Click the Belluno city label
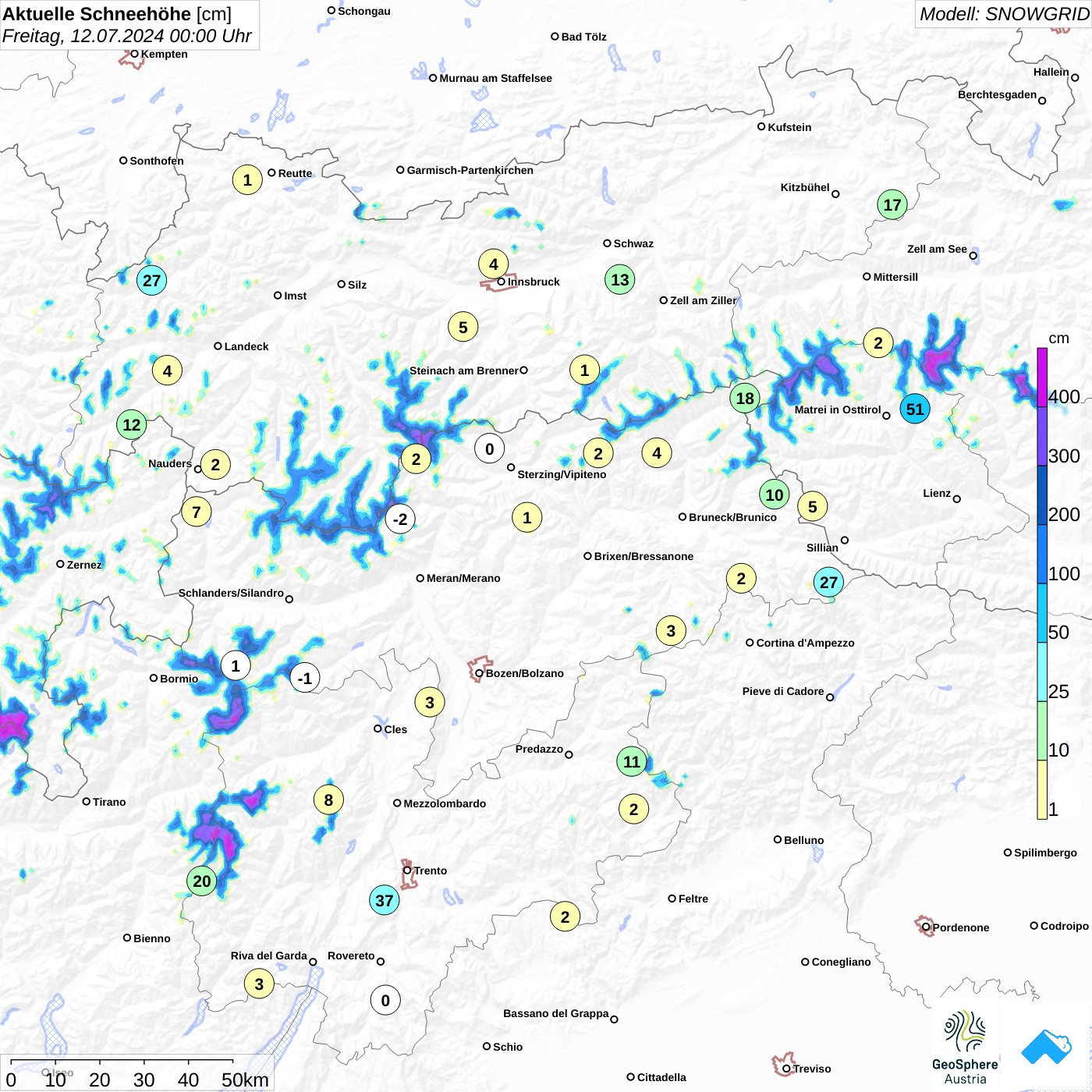 [x=804, y=840]
